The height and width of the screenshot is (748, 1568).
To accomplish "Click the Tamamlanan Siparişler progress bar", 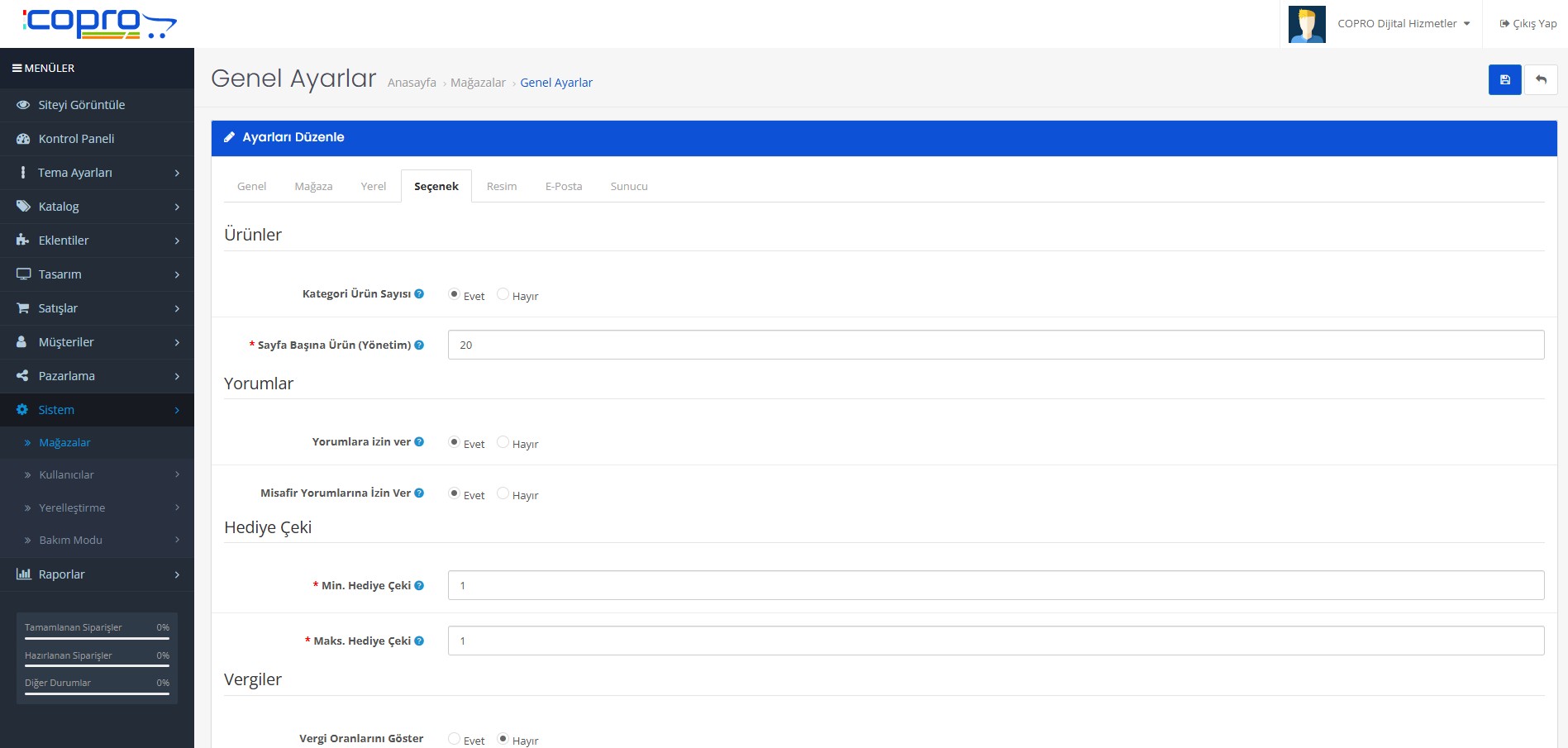I will 97,638.
